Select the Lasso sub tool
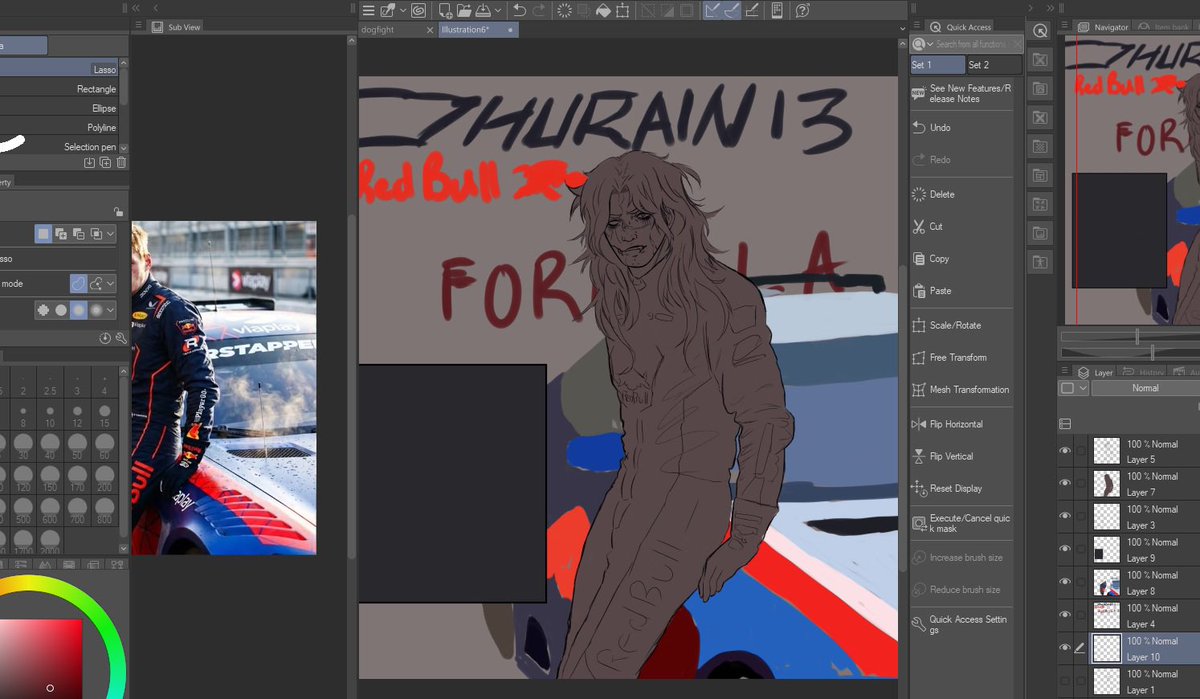Image resolution: width=1200 pixels, height=699 pixels. 60,70
